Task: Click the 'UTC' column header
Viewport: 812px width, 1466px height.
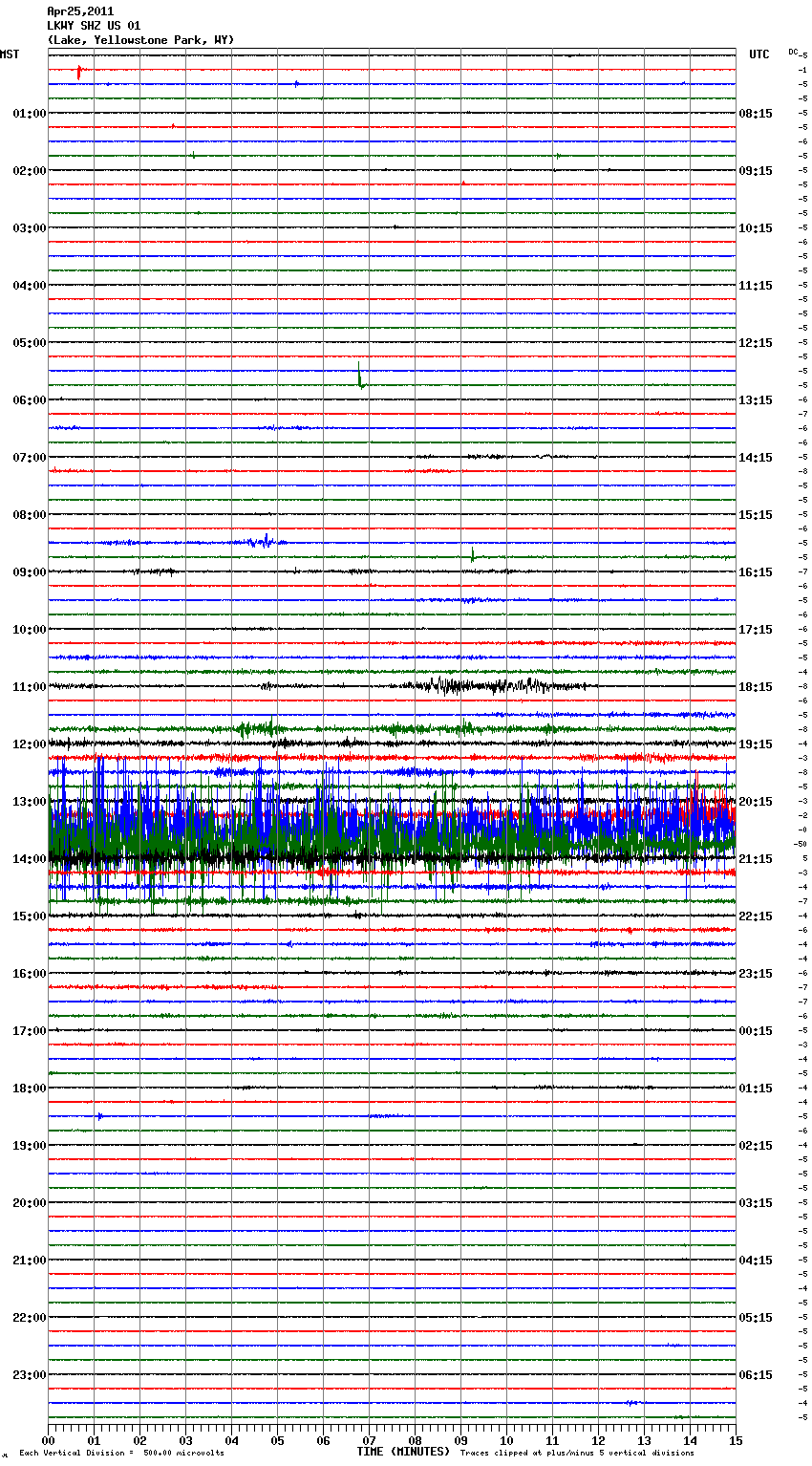Action: point(759,54)
